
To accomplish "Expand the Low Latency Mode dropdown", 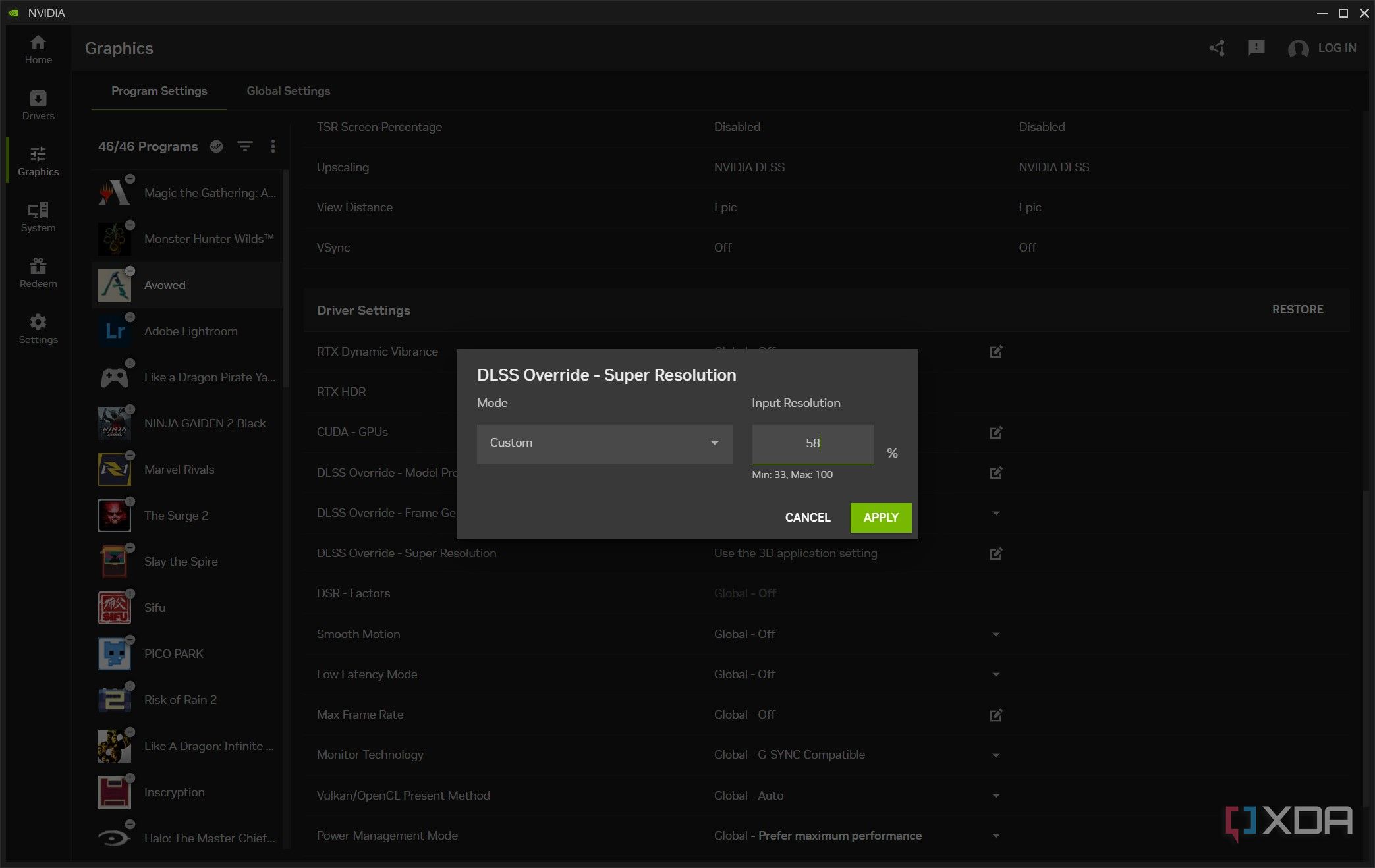I will [x=996, y=674].
